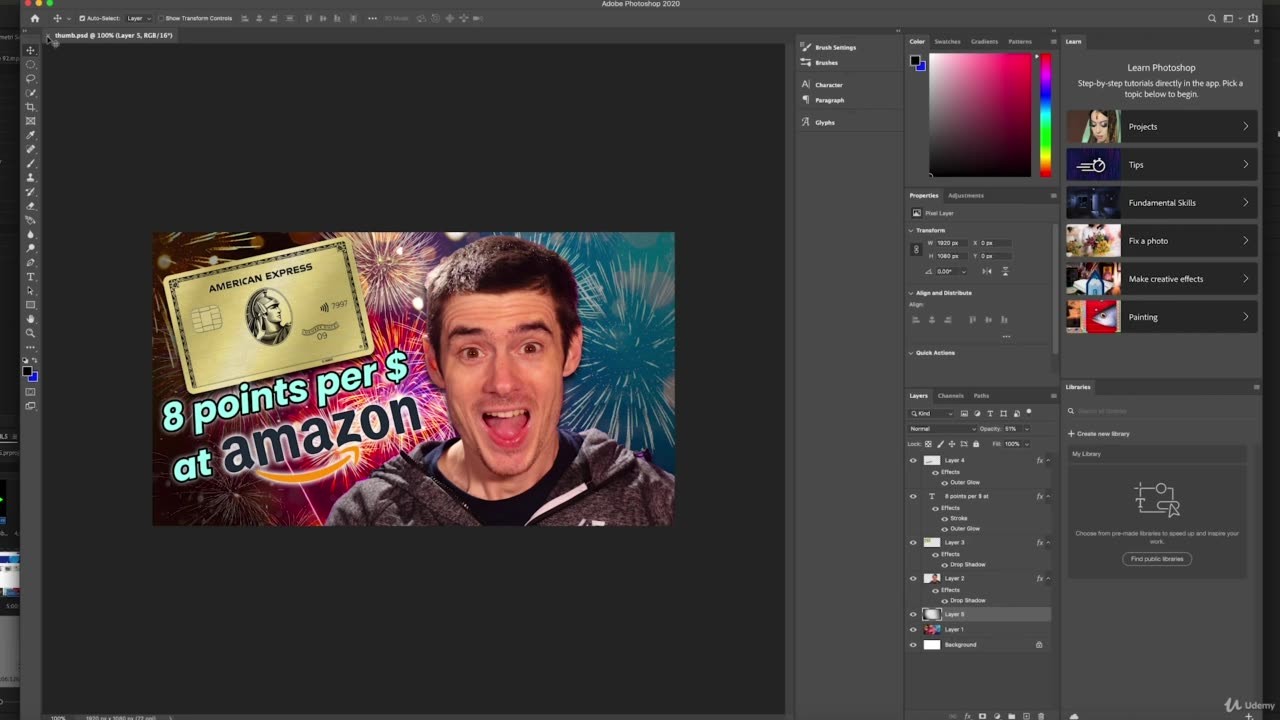Switch to the Adjustments tab

pos(966,196)
